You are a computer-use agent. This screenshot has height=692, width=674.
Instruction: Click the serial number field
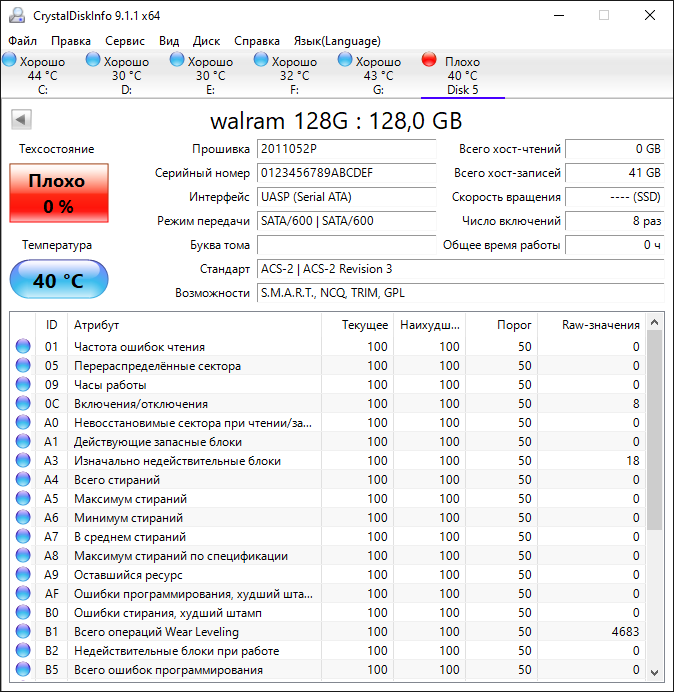(346, 173)
